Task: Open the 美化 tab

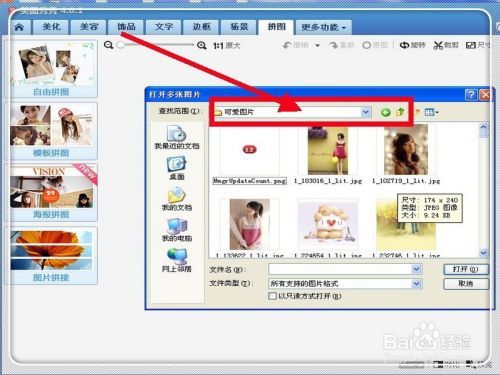Action: click(51, 27)
